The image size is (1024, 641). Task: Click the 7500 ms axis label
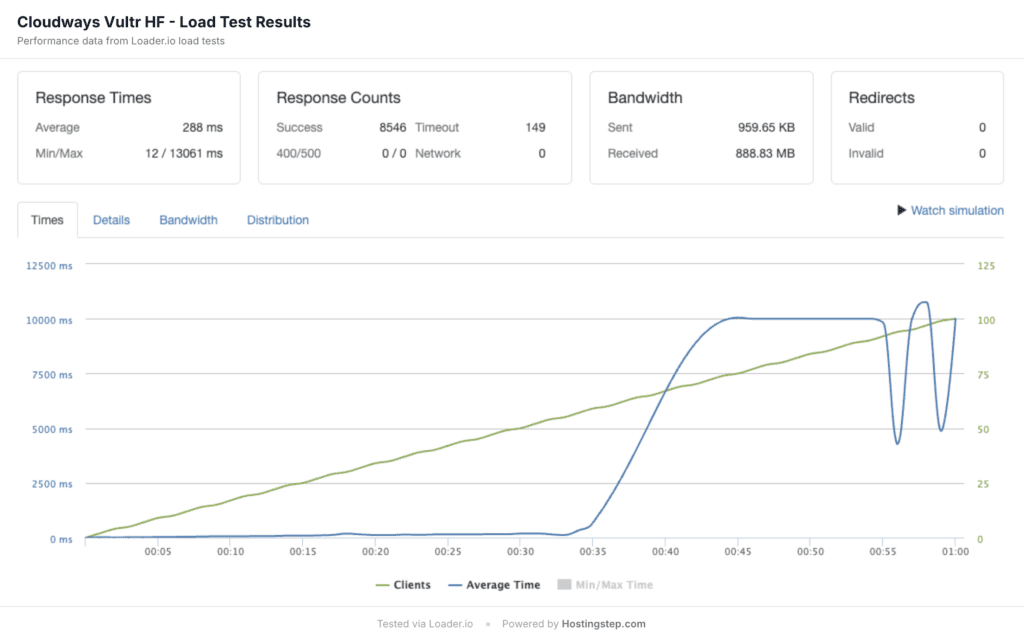pyautogui.click(x=52, y=375)
